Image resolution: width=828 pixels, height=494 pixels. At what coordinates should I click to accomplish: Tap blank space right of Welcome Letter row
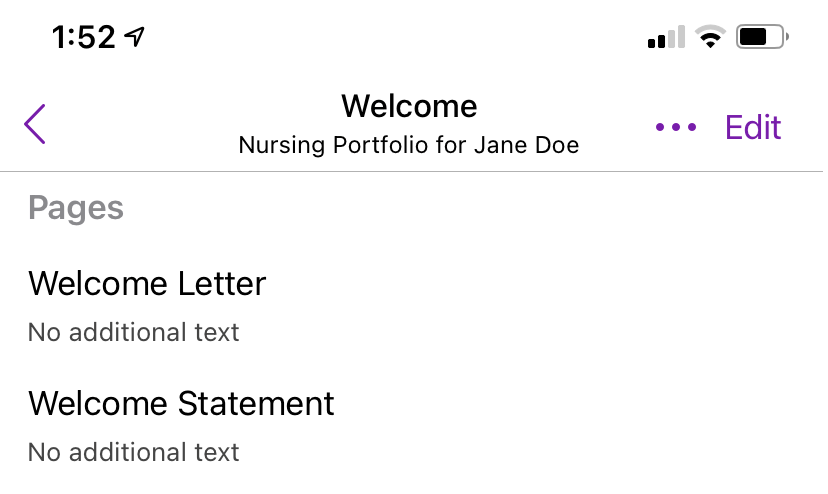[x=544, y=306]
